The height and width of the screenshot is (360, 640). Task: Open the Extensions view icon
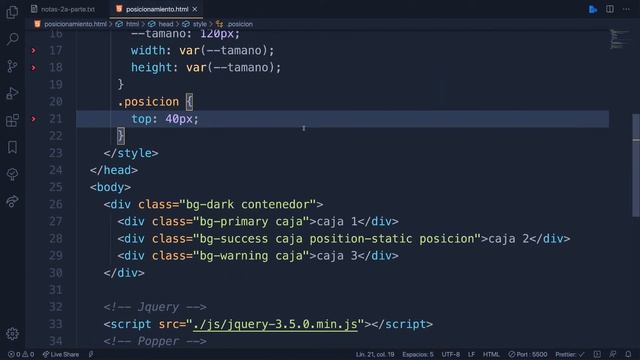pos(12,120)
